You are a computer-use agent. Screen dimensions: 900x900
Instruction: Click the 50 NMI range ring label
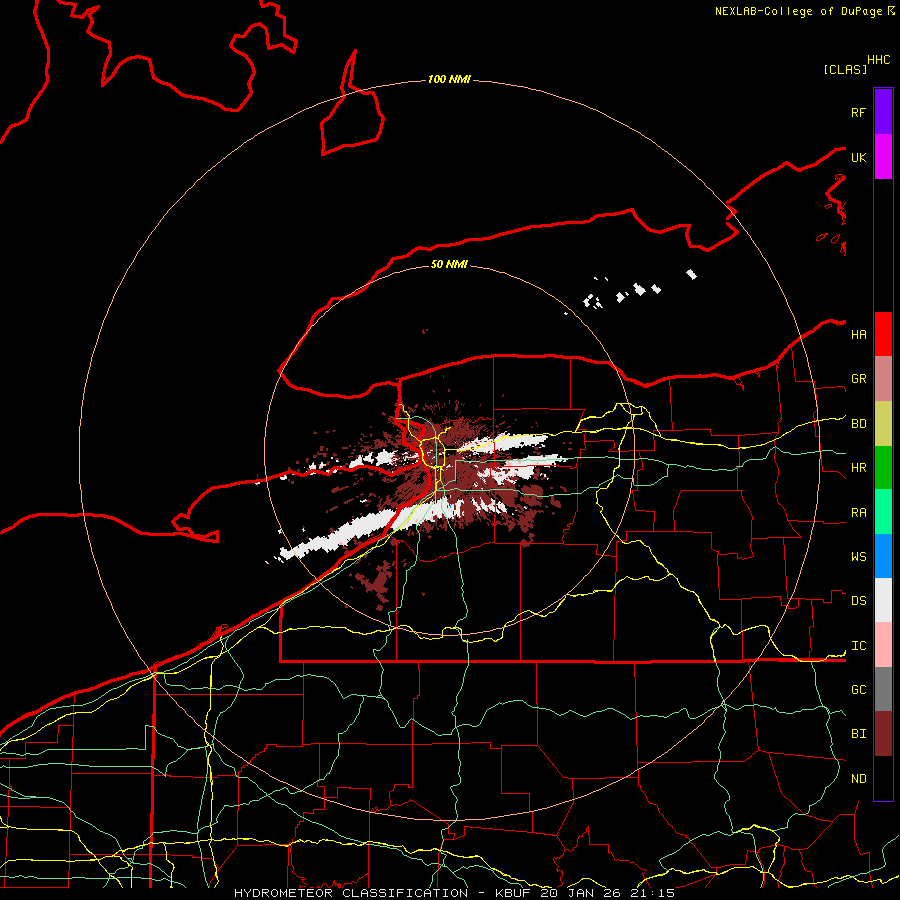[449, 264]
